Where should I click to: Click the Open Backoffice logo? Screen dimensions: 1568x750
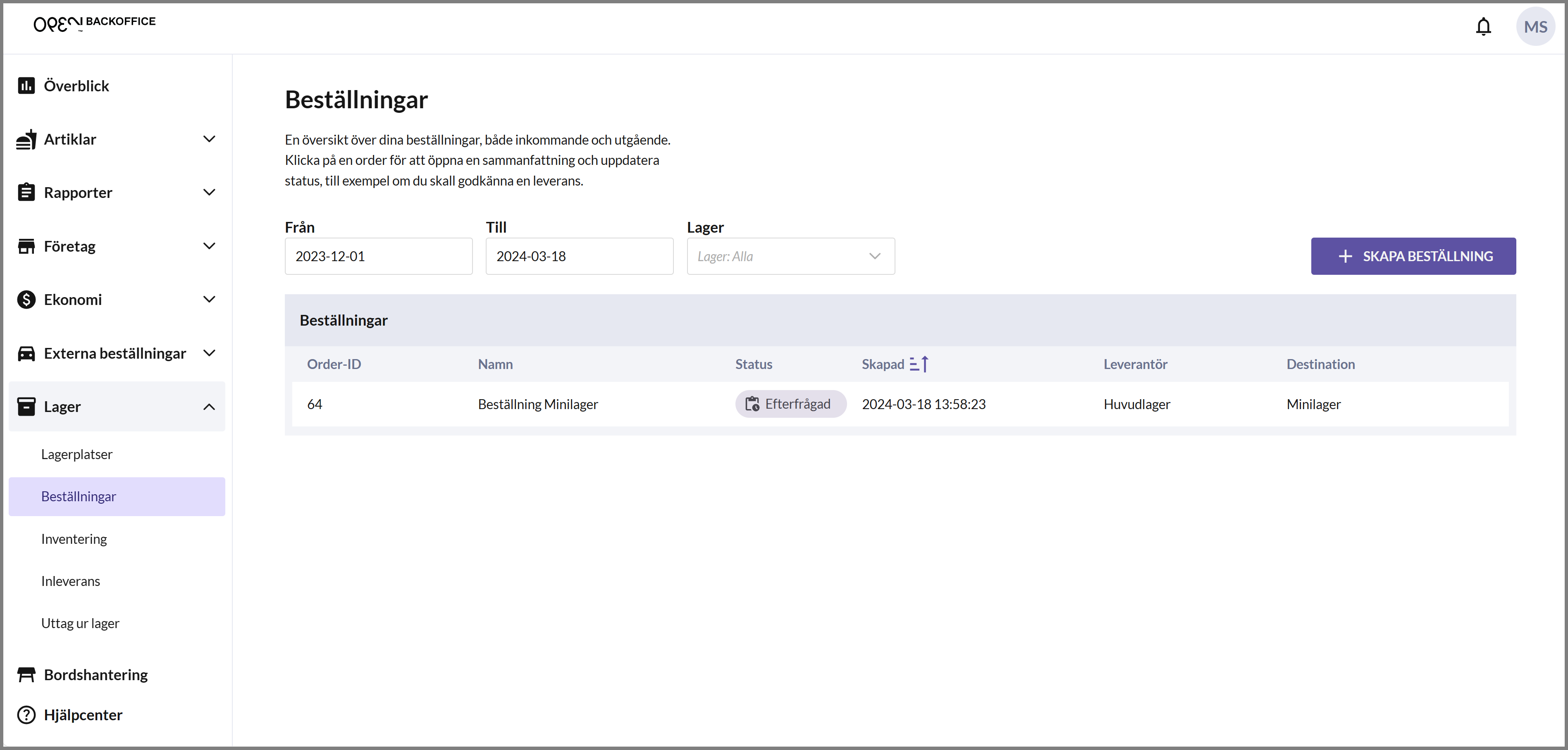pos(94,23)
